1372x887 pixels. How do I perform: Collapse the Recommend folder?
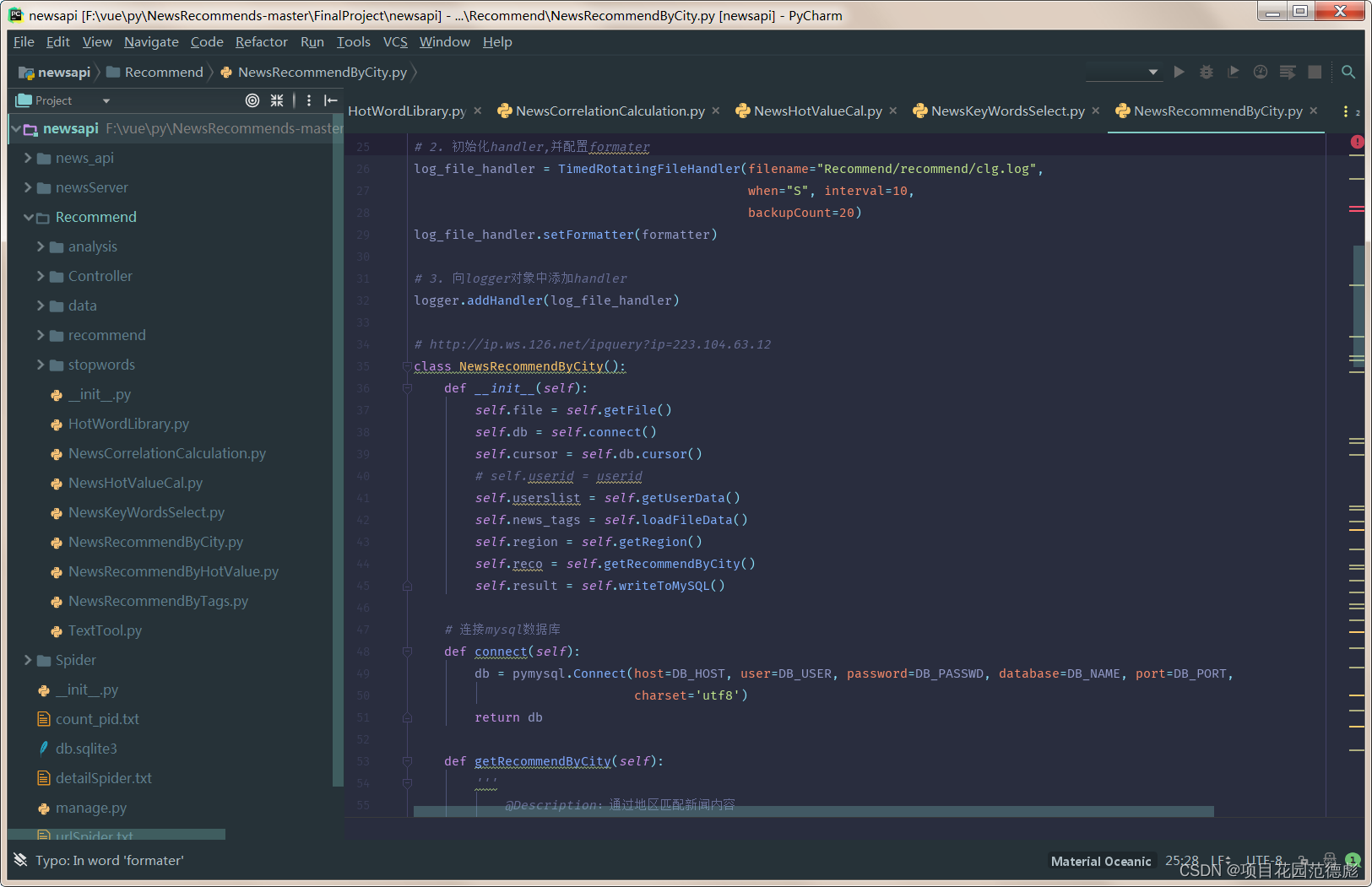[28, 217]
